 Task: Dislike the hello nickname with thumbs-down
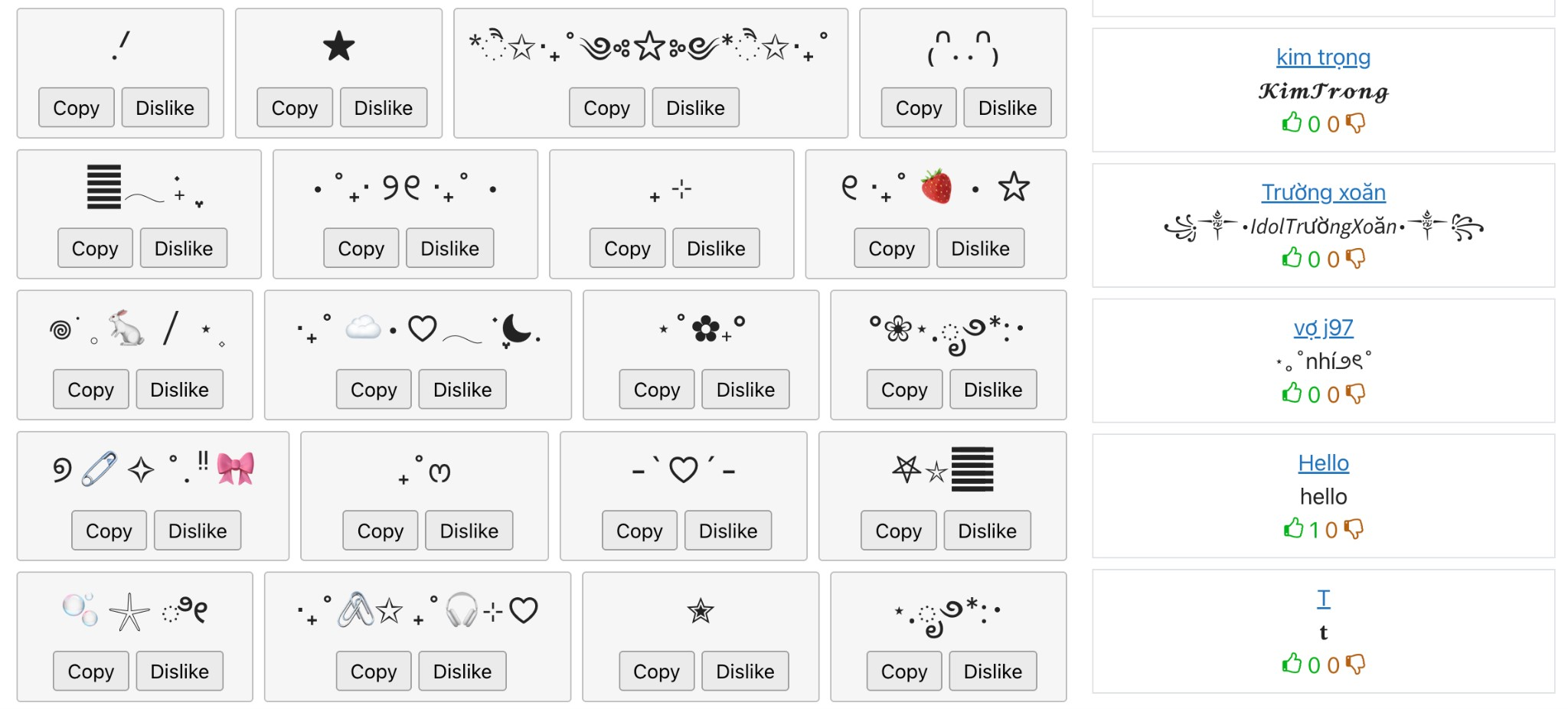[1354, 528]
